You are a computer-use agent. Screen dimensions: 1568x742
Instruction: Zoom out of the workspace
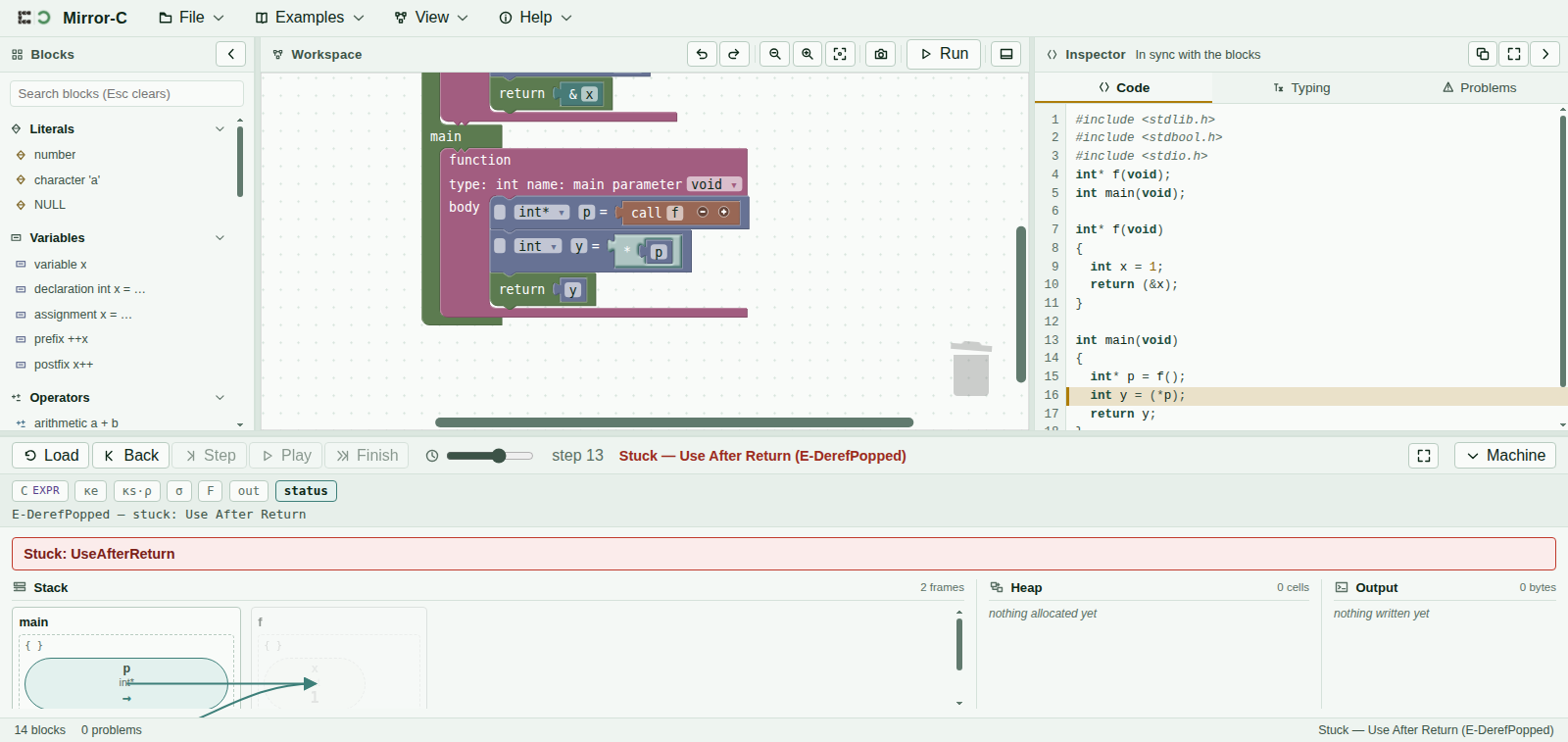click(775, 54)
